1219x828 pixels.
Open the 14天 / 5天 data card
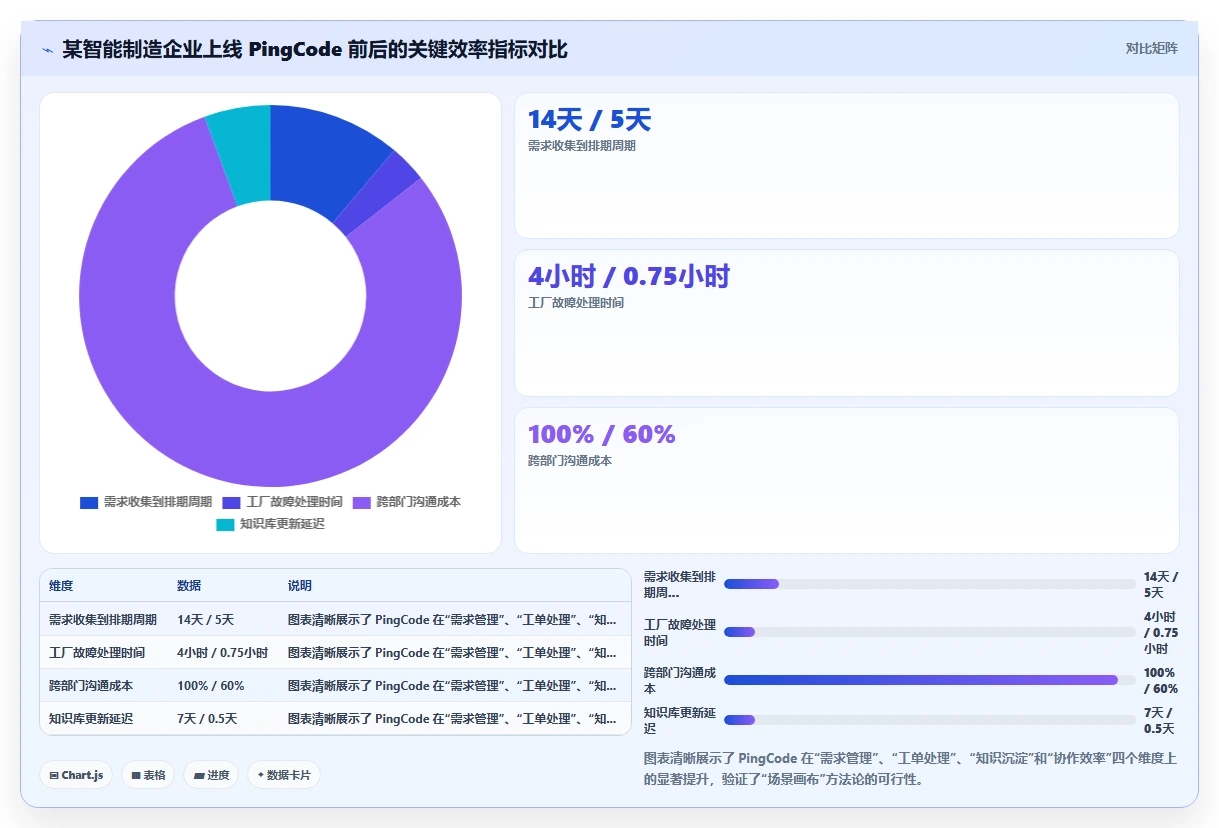tap(846, 165)
